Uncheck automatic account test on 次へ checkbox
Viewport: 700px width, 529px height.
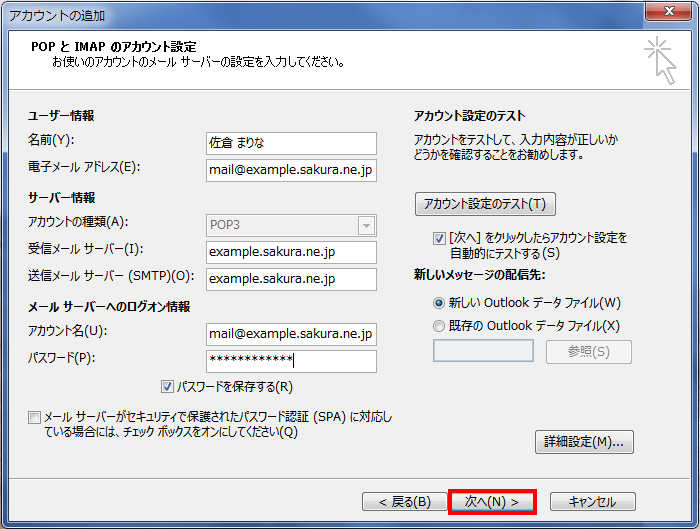pos(440,239)
